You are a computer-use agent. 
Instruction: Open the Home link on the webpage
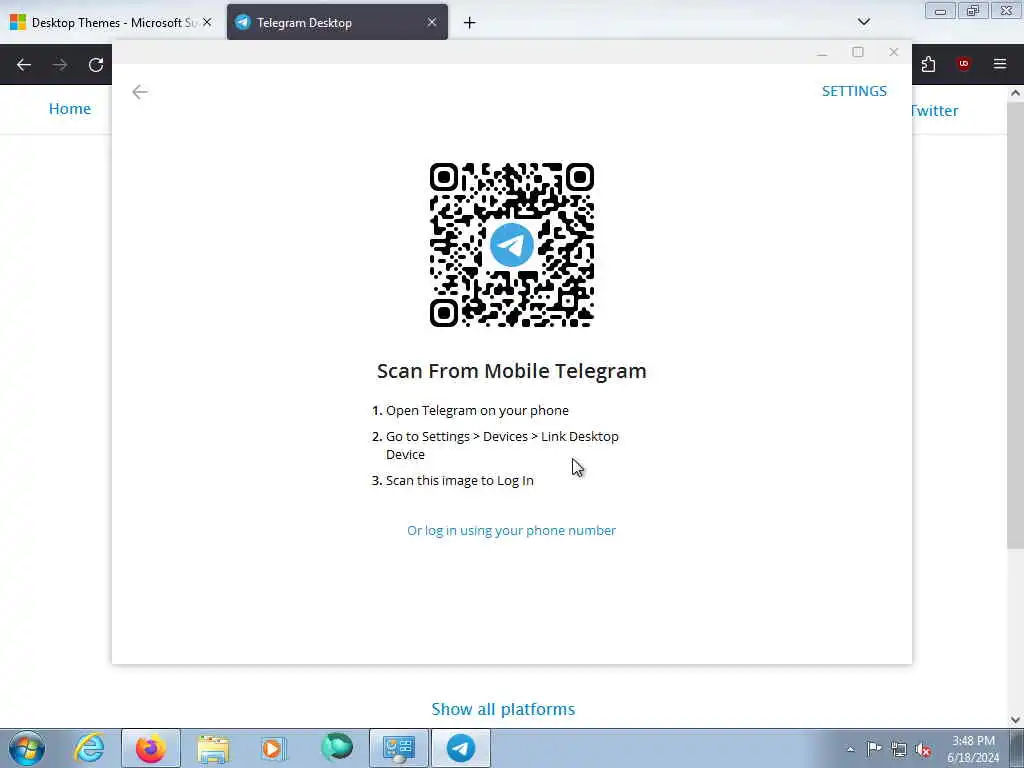coord(70,109)
